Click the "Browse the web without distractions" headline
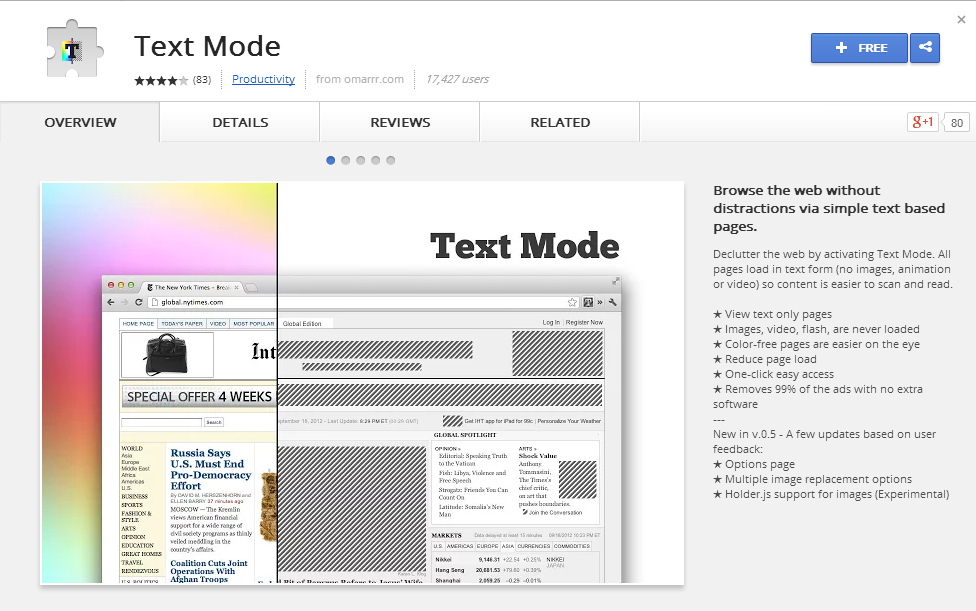The height and width of the screenshot is (611, 976). point(829,208)
